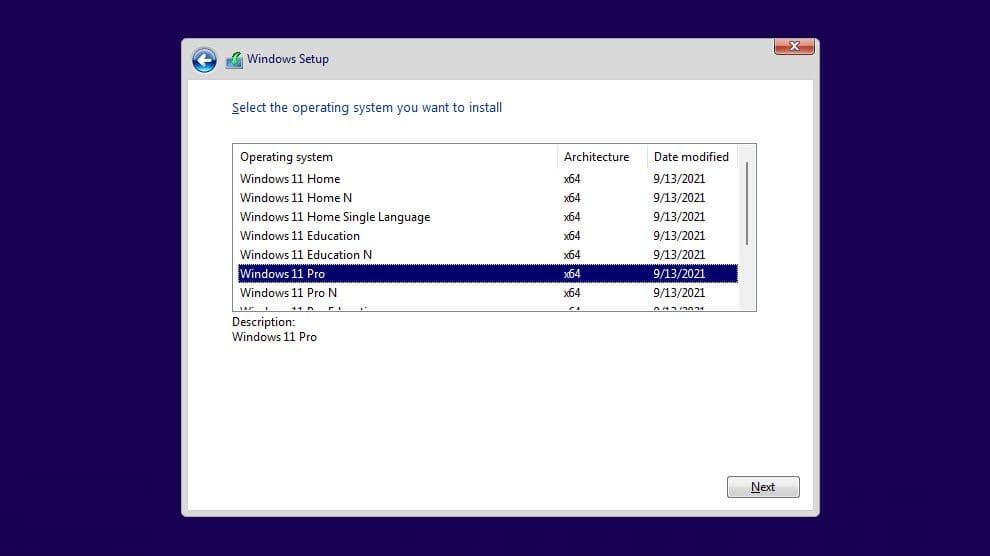Select Windows 11 Home edition
The height and width of the screenshot is (556, 990).
pyautogui.click(x=290, y=179)
